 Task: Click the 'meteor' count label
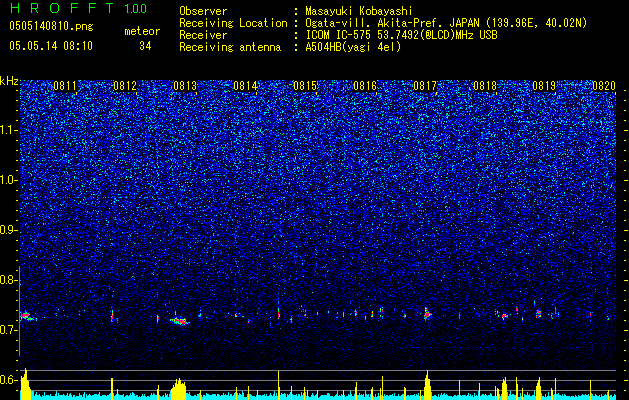coord(142,31)
